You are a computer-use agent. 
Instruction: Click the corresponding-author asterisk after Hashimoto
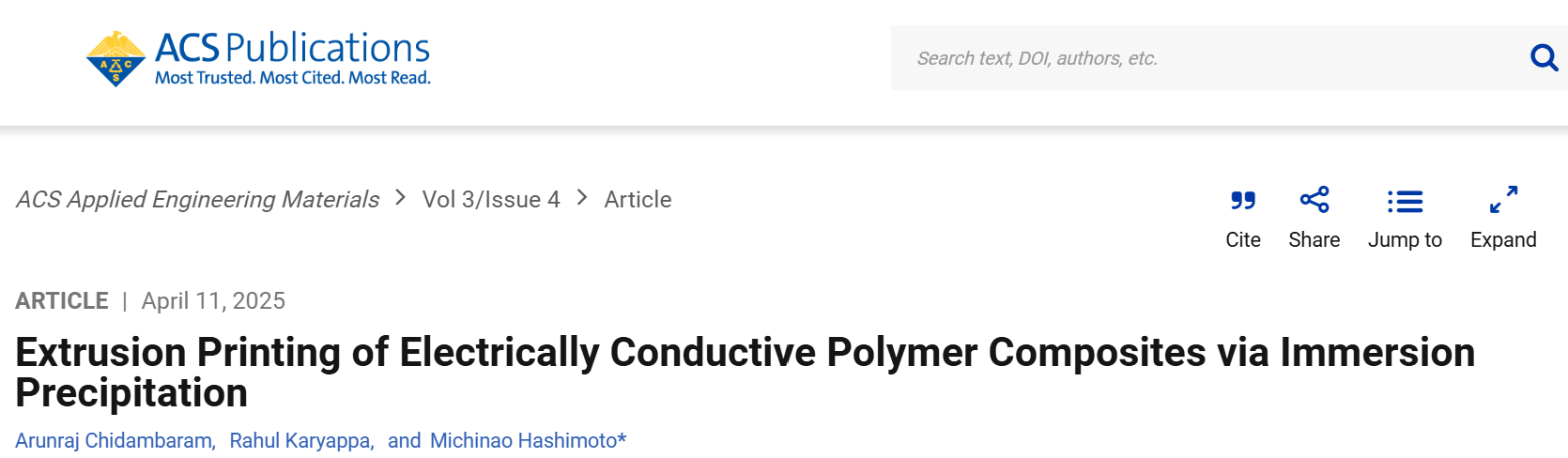[x=623, y=439]
